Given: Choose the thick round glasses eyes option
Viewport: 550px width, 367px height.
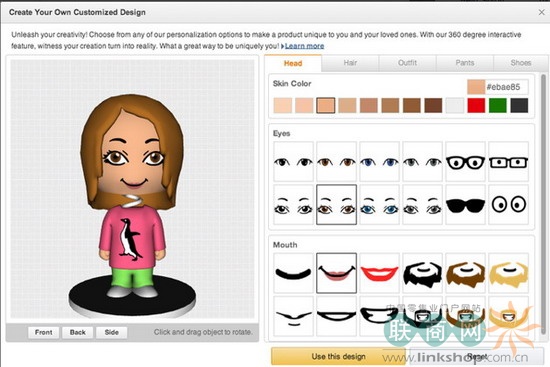Looking at the screenshot, I should (x=465, y=162).
